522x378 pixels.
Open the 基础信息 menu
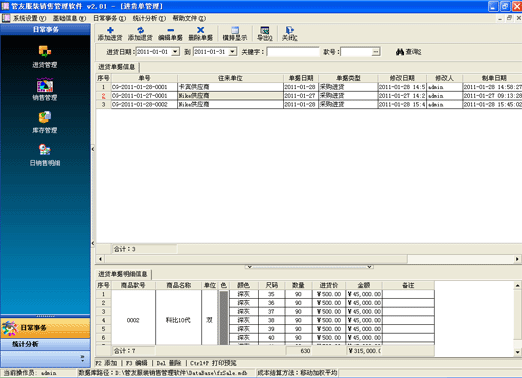pos(69,18)
